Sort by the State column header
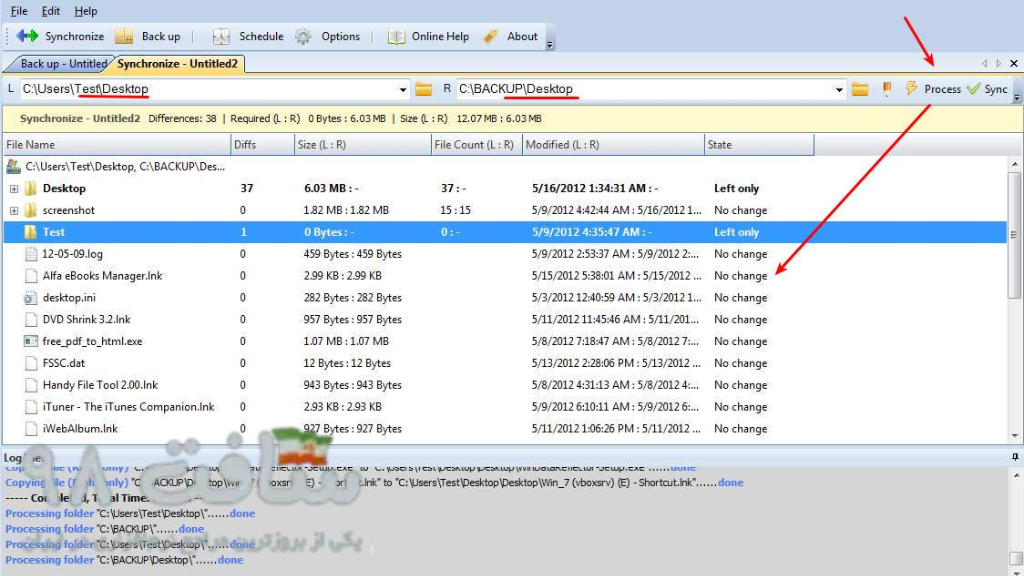 coord(760,144)
